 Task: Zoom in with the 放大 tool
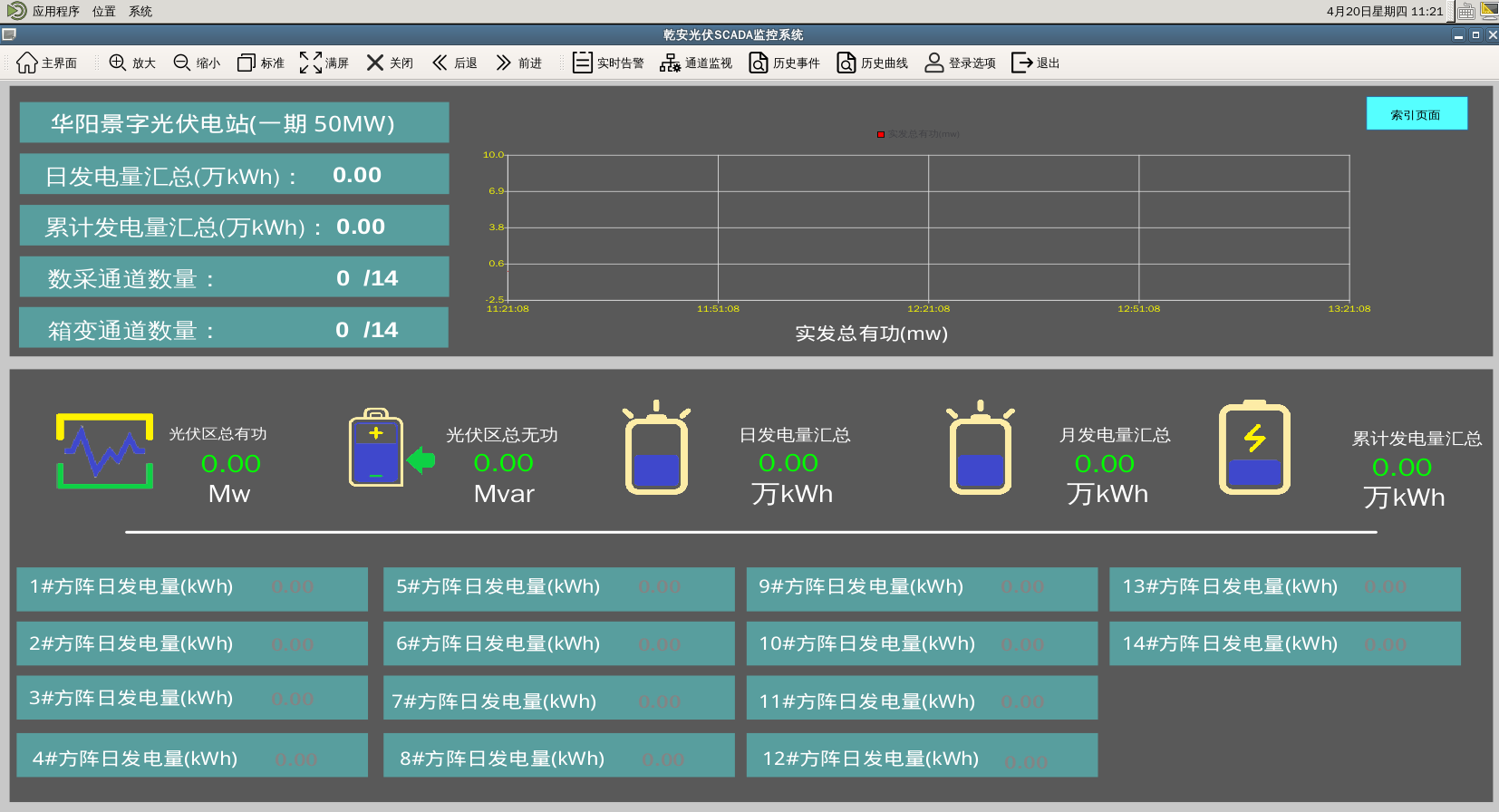click(132, 63)
